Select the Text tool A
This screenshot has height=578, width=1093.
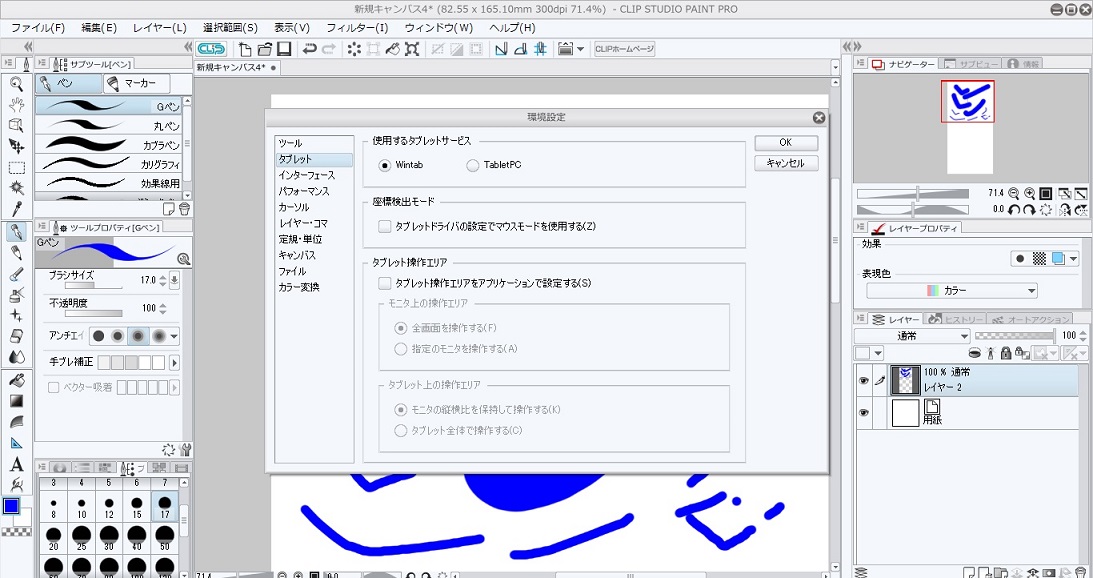point(17,464)
